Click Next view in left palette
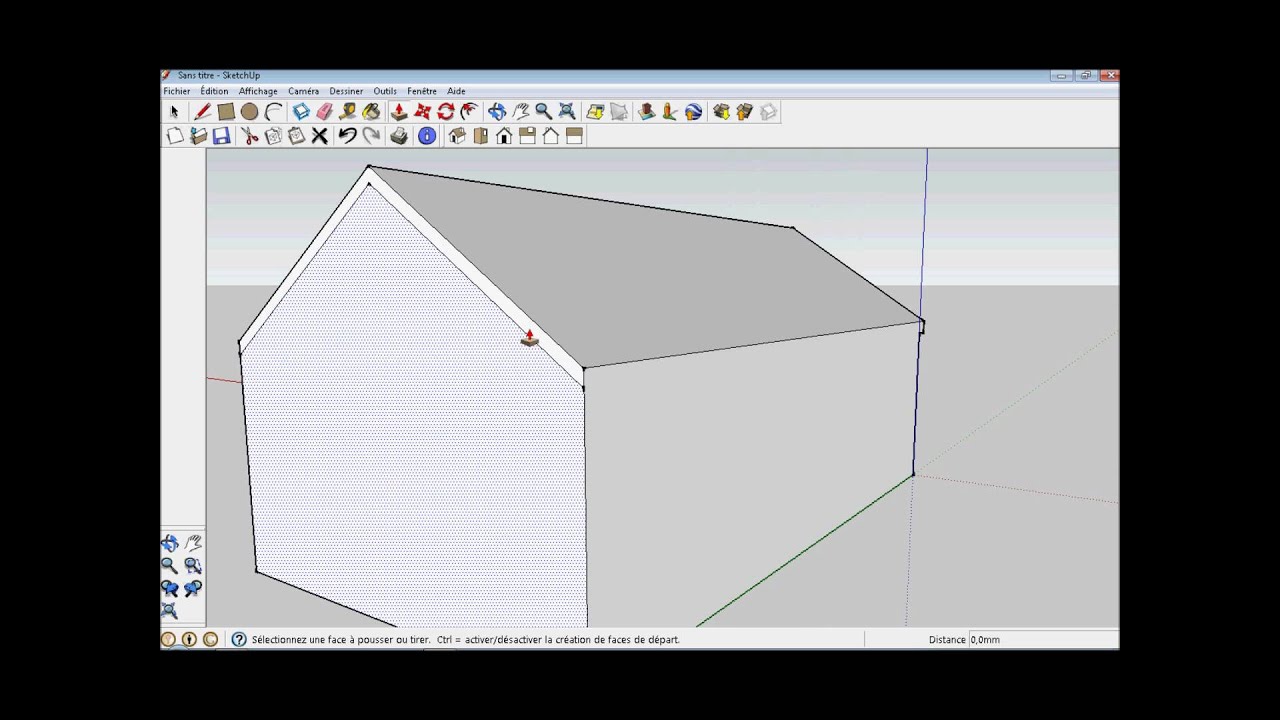Viewport: 1280px width, 720px height. (x=193, y=589)
